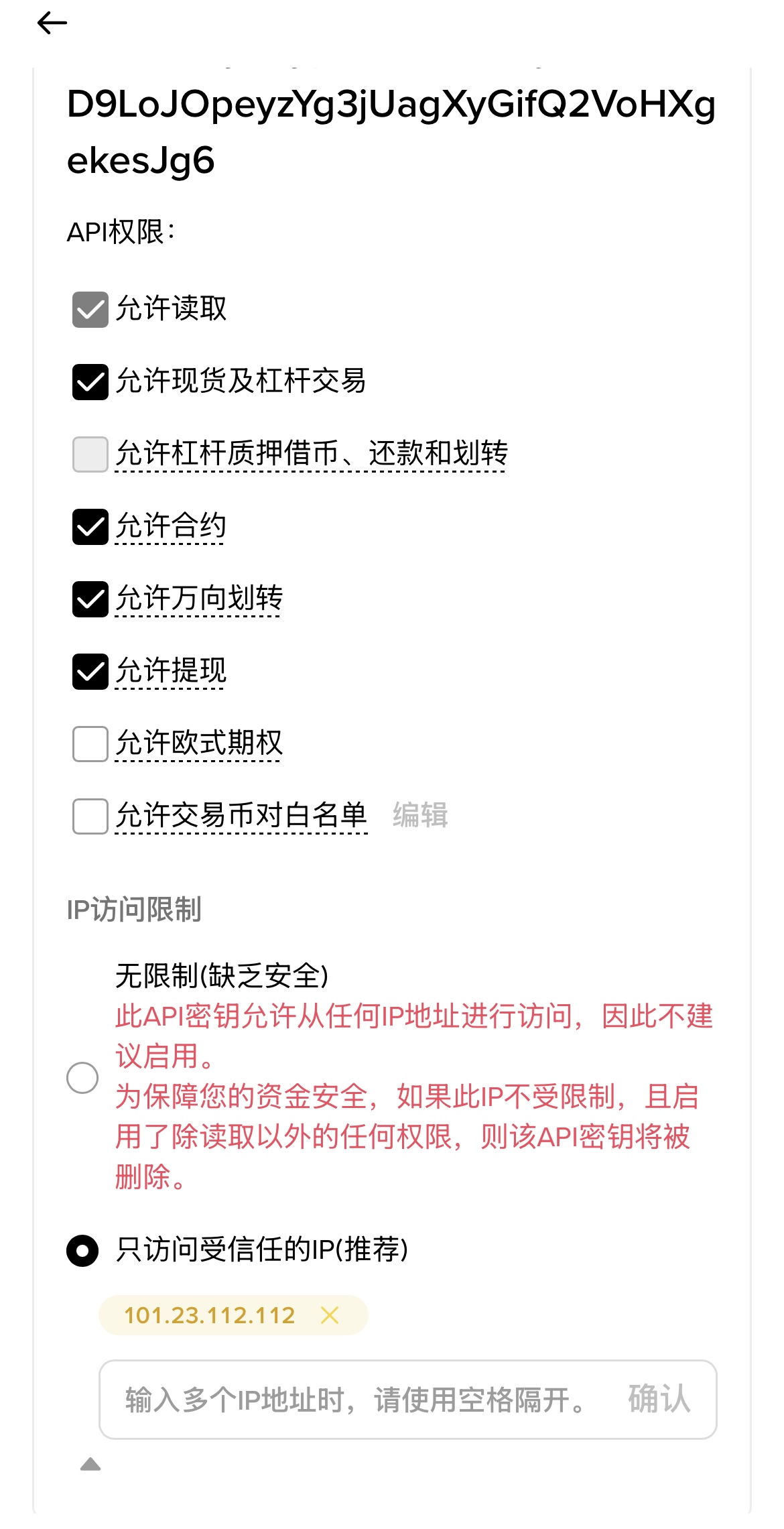
Task: Collapse section with the up triangle arrow
Action: (90, 1465)
